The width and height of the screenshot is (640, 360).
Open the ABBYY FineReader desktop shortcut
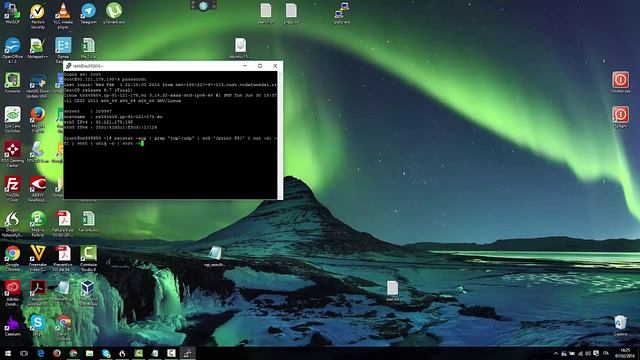pos(38,189)
